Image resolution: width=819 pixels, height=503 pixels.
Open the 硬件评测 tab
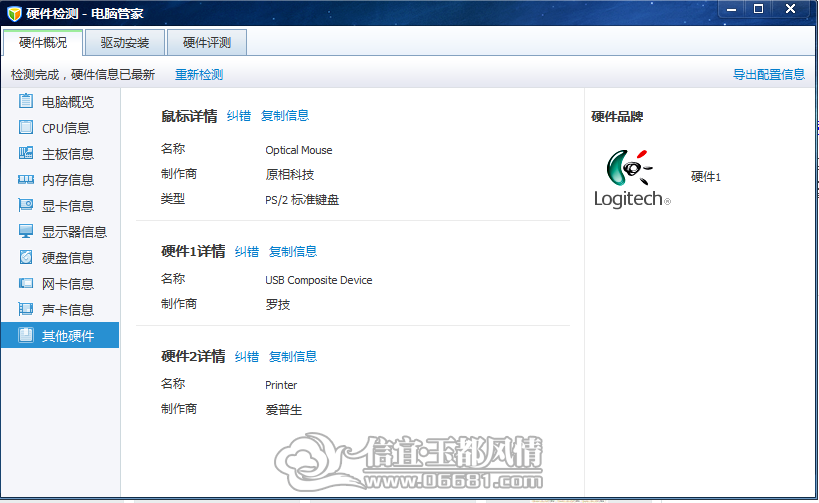click(207, 42)
